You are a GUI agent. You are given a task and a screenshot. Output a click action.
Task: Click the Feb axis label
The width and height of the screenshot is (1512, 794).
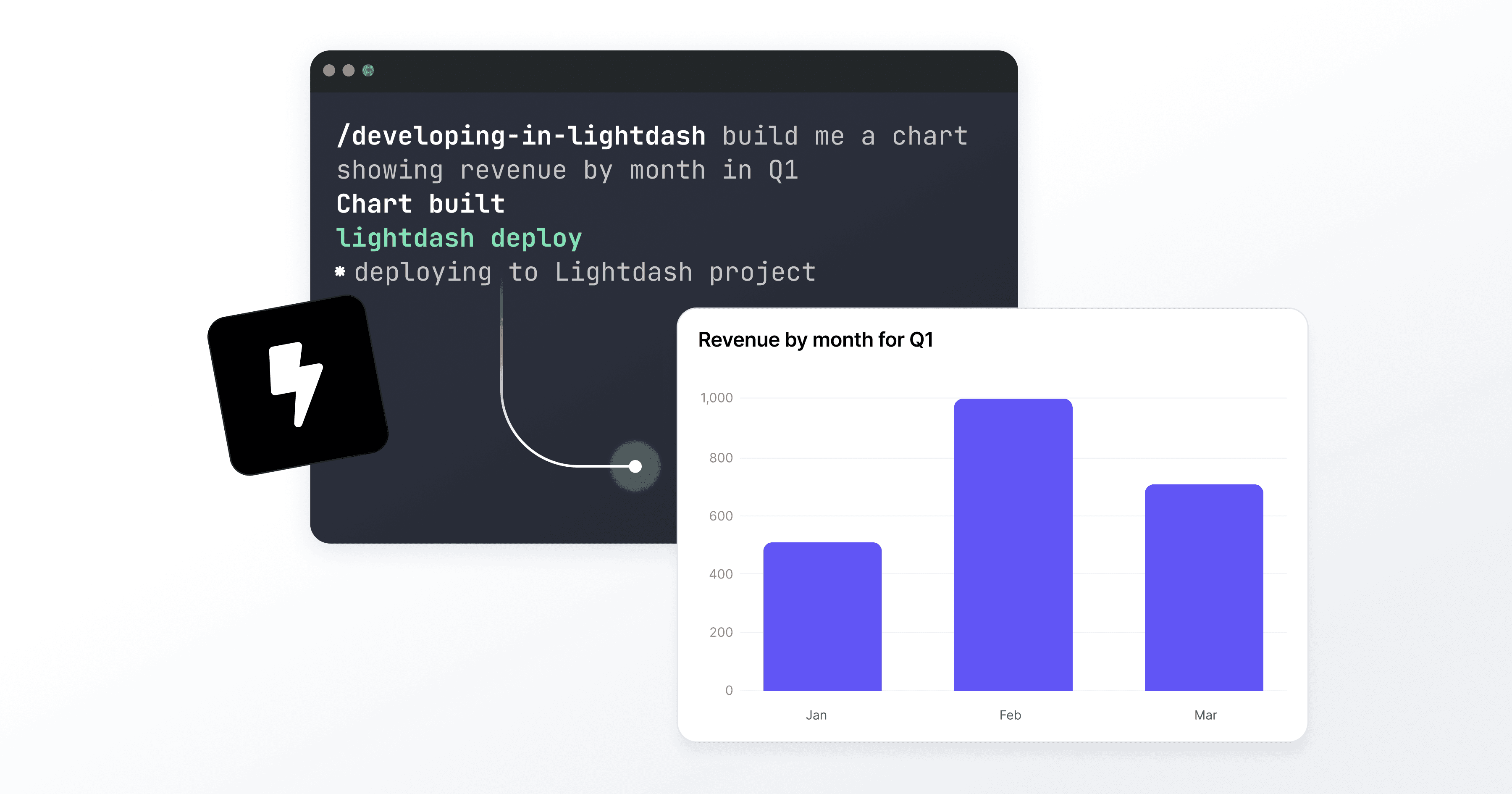point(1010,715)
